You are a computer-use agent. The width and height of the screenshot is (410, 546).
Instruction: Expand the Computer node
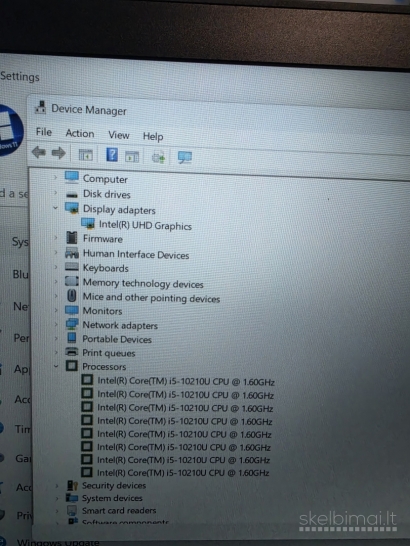[x=55, y=177]
